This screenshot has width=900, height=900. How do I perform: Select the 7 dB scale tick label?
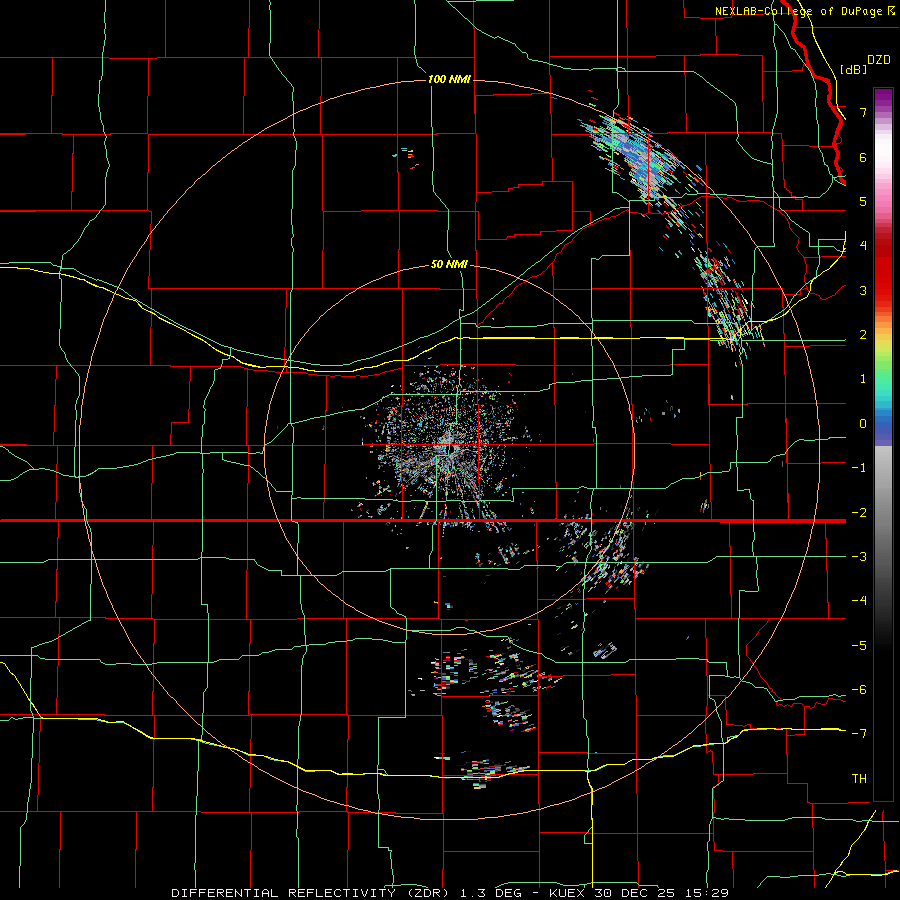863,112
